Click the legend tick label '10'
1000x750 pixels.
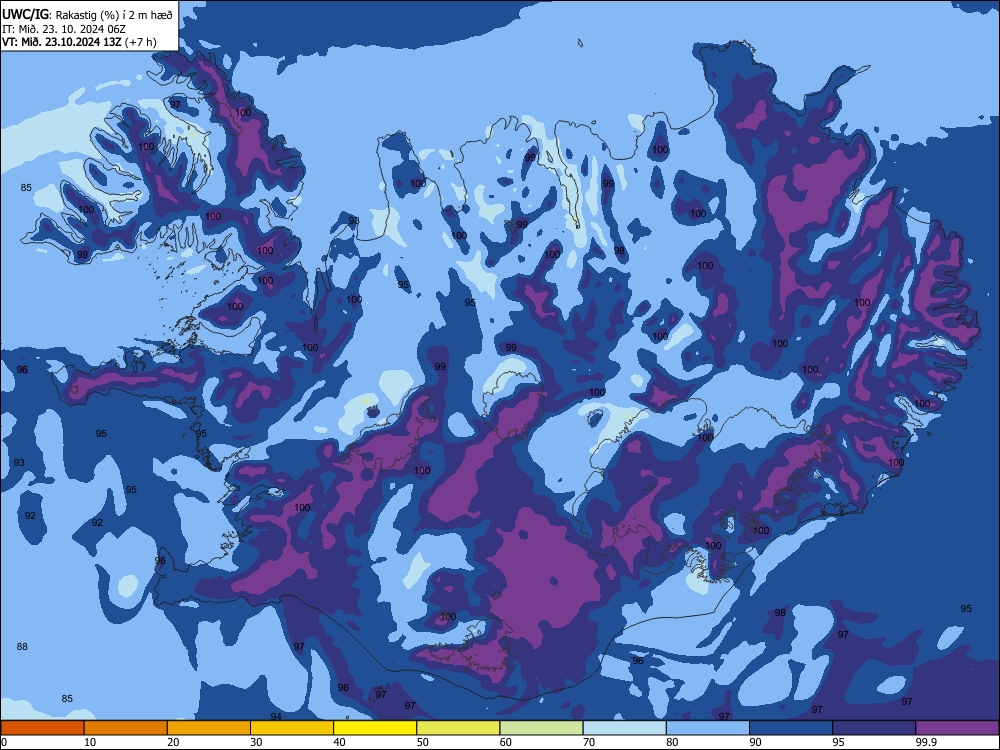(x=90, y=742)
